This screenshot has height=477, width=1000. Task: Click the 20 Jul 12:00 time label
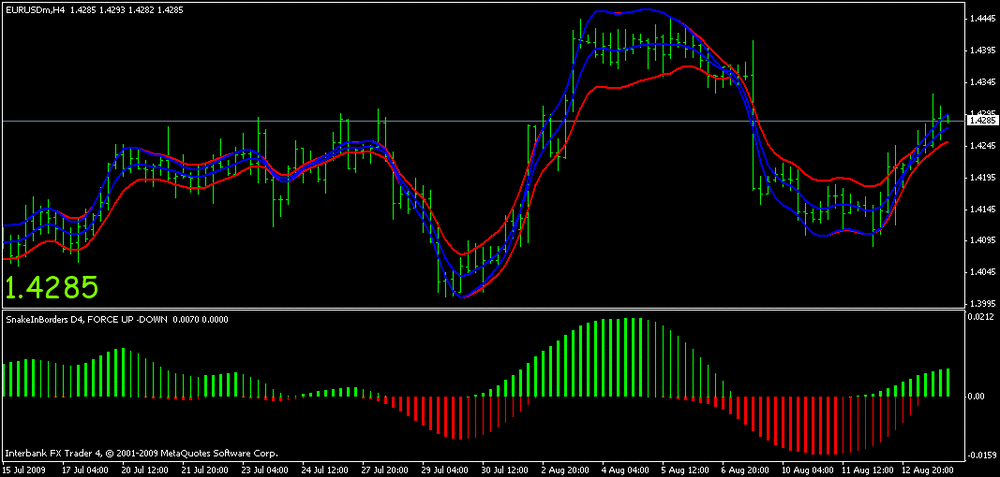point(146,471)
